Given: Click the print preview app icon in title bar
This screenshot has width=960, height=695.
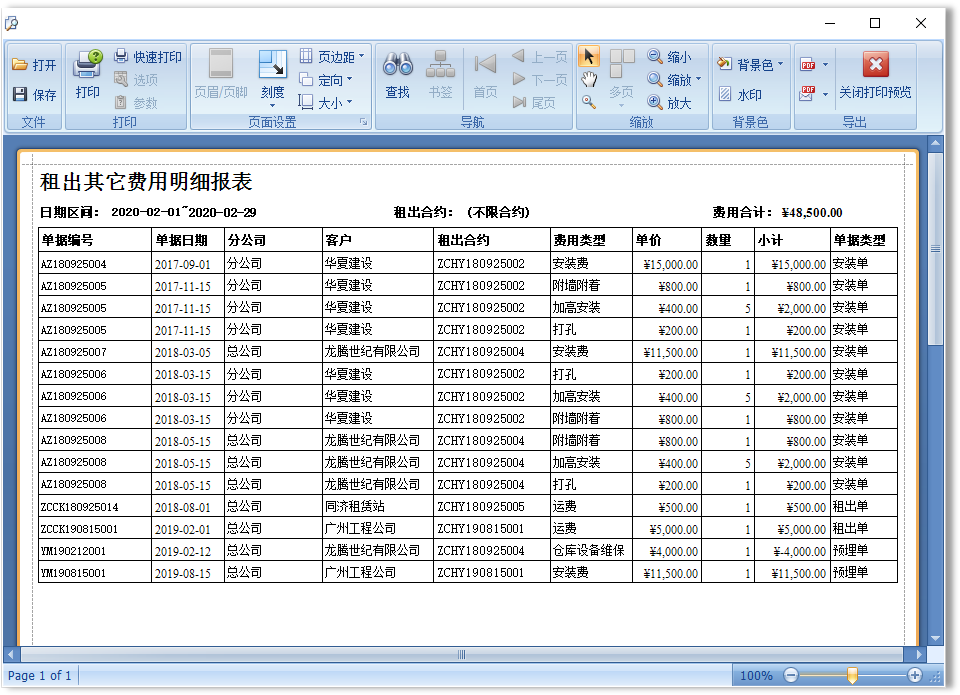Looking at the screenshot, I should [x=12, y=24].
